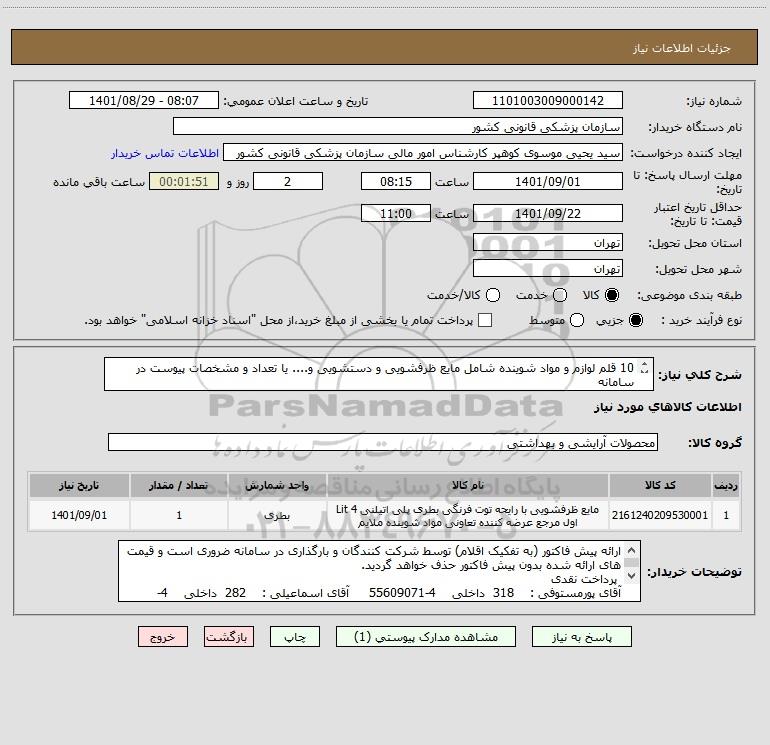Click the price validity date 1401/09/22 field
The image size is (770, 745).
pos(548,213)
